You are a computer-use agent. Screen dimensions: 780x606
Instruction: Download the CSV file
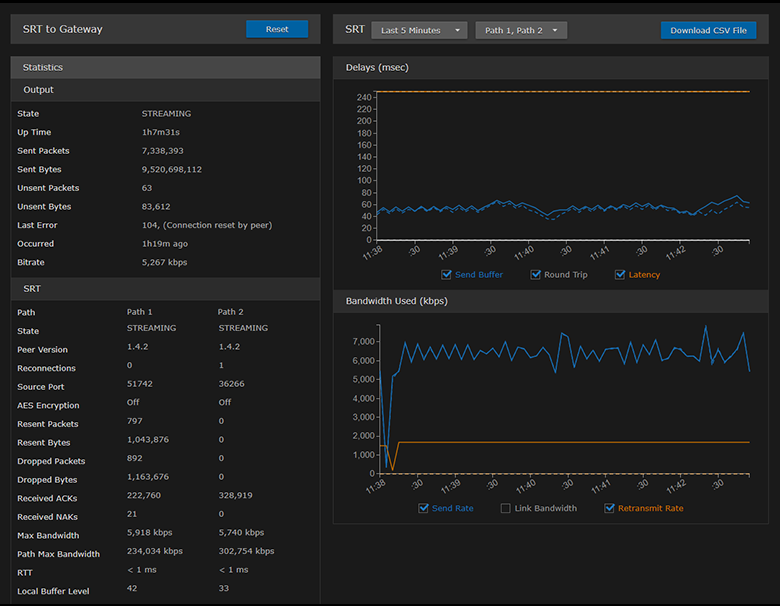point(708,30)
